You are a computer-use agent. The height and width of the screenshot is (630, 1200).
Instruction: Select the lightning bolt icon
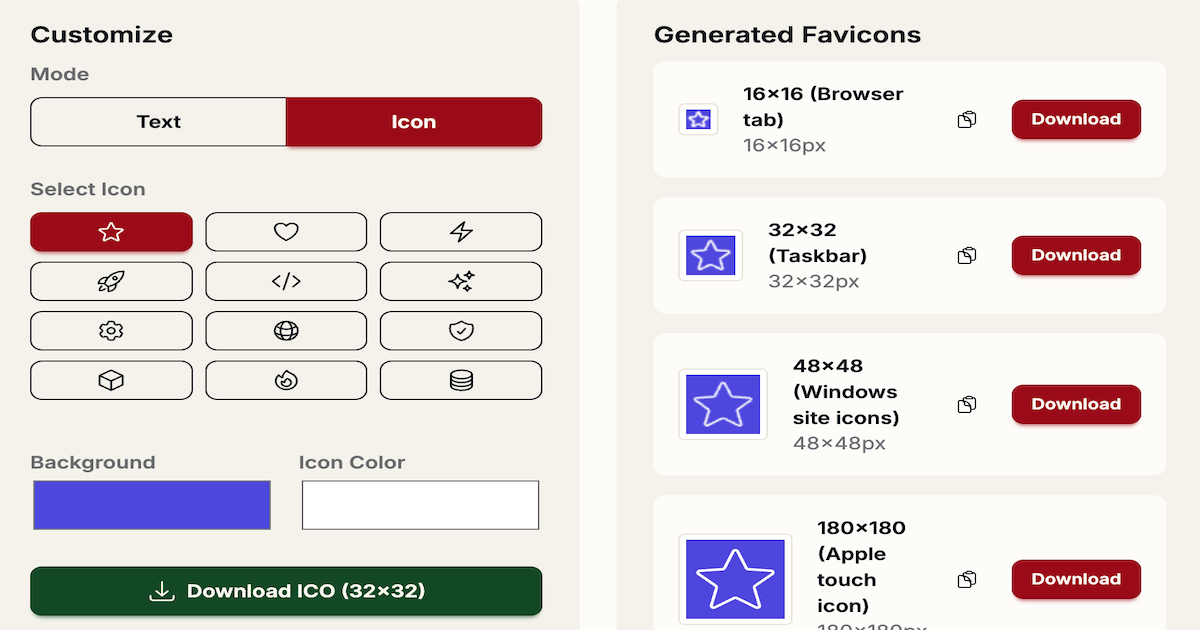click(x=460, y=232)
